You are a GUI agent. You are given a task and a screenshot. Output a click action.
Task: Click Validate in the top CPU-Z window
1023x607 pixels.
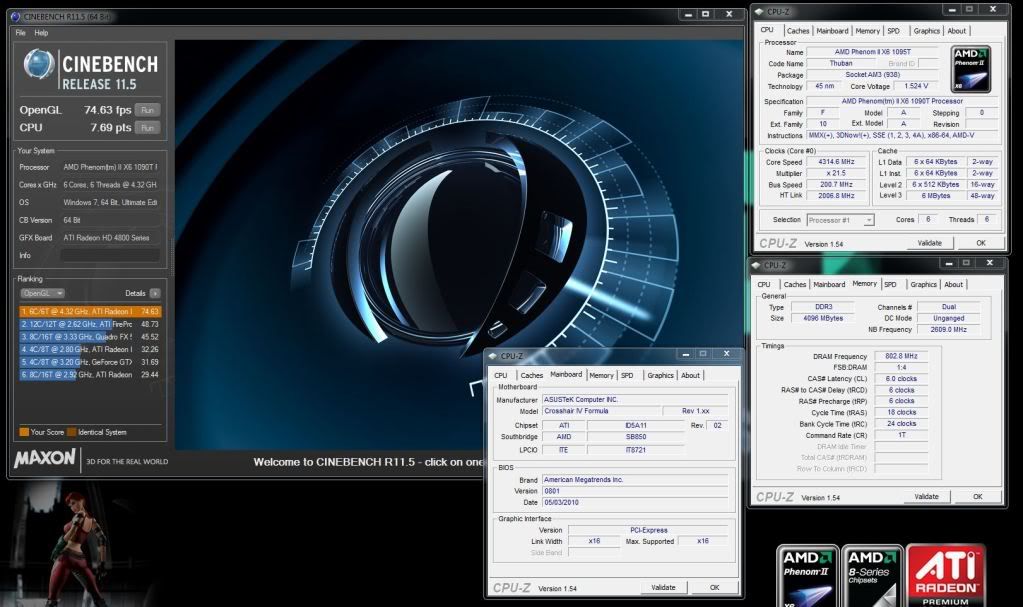(930, 243)
